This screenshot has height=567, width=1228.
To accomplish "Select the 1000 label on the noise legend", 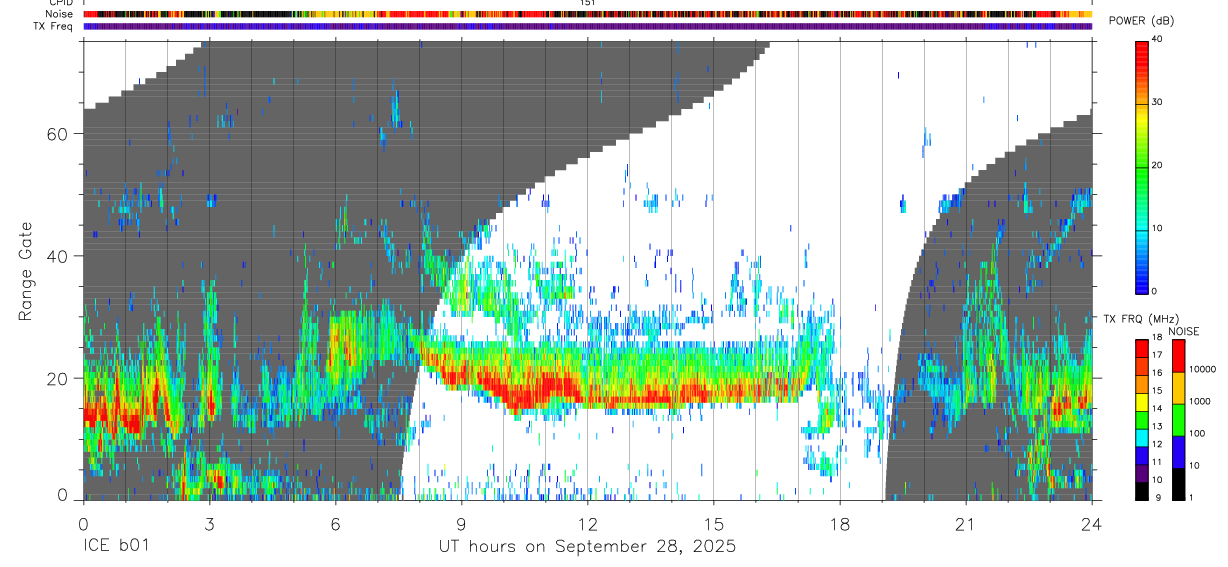I will [x=1200, y=401].
